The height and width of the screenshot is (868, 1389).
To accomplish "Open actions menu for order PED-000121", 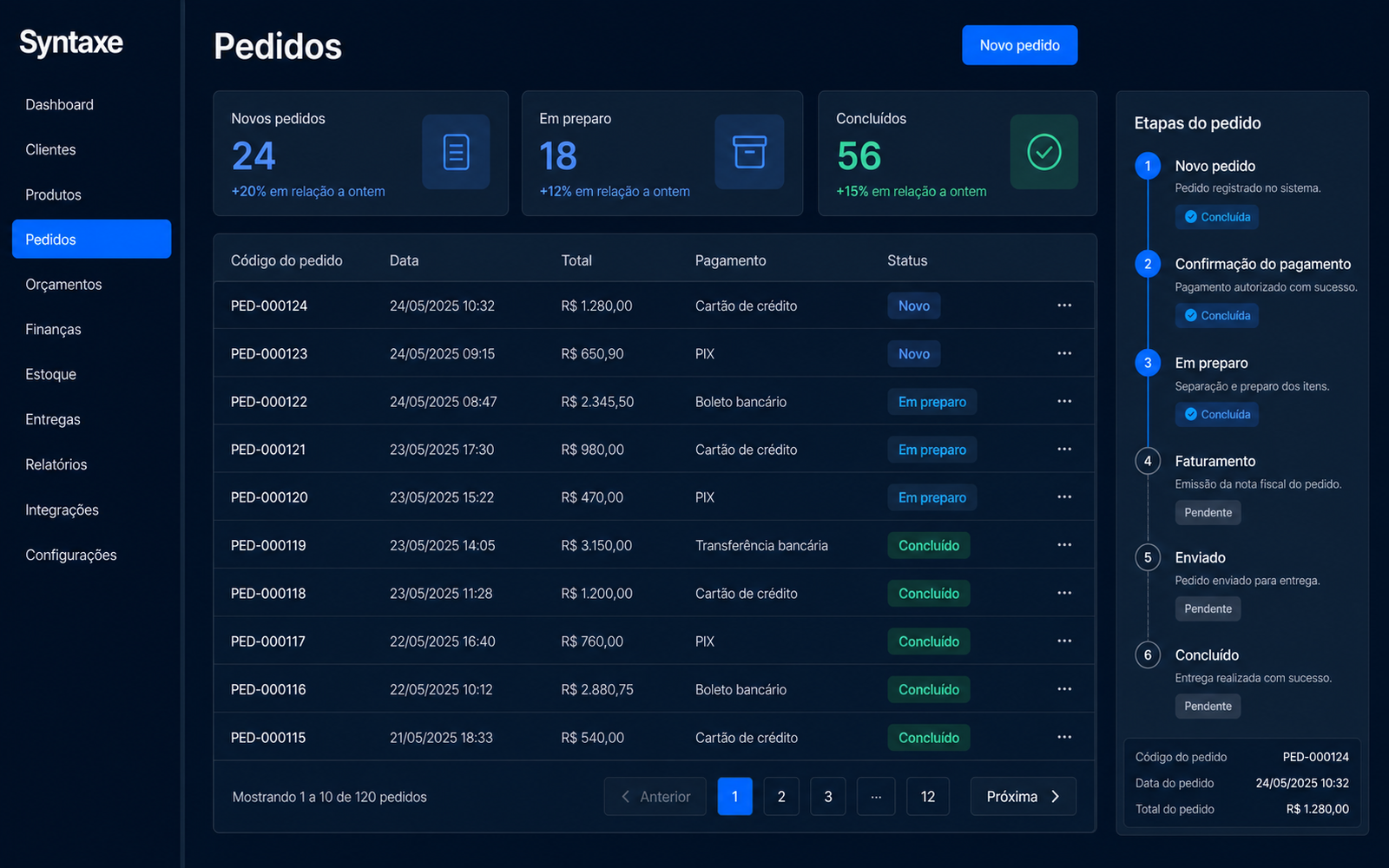I will click(x=1064, y=449).
